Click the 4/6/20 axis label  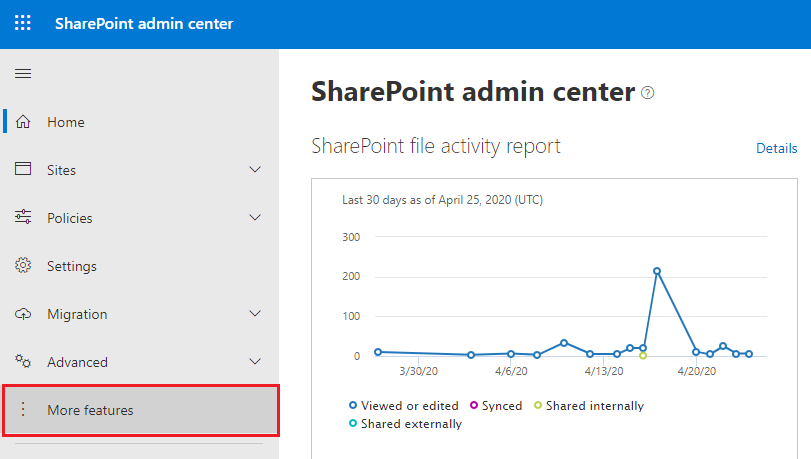[x=511, y=371]
